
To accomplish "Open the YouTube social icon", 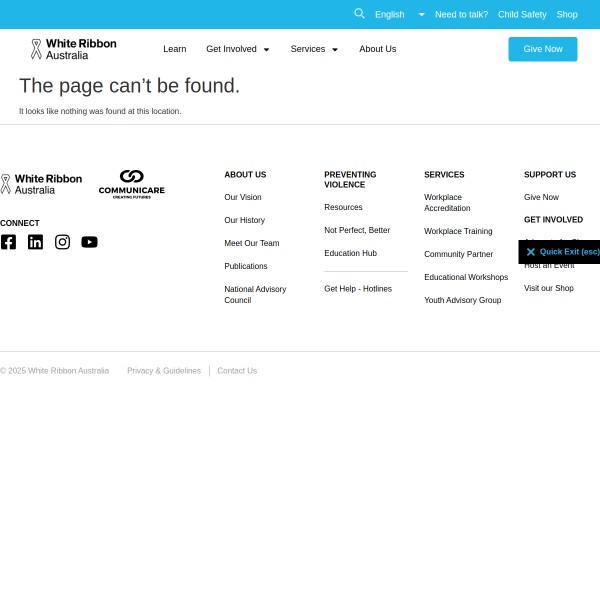I will (x=89, y=242).
